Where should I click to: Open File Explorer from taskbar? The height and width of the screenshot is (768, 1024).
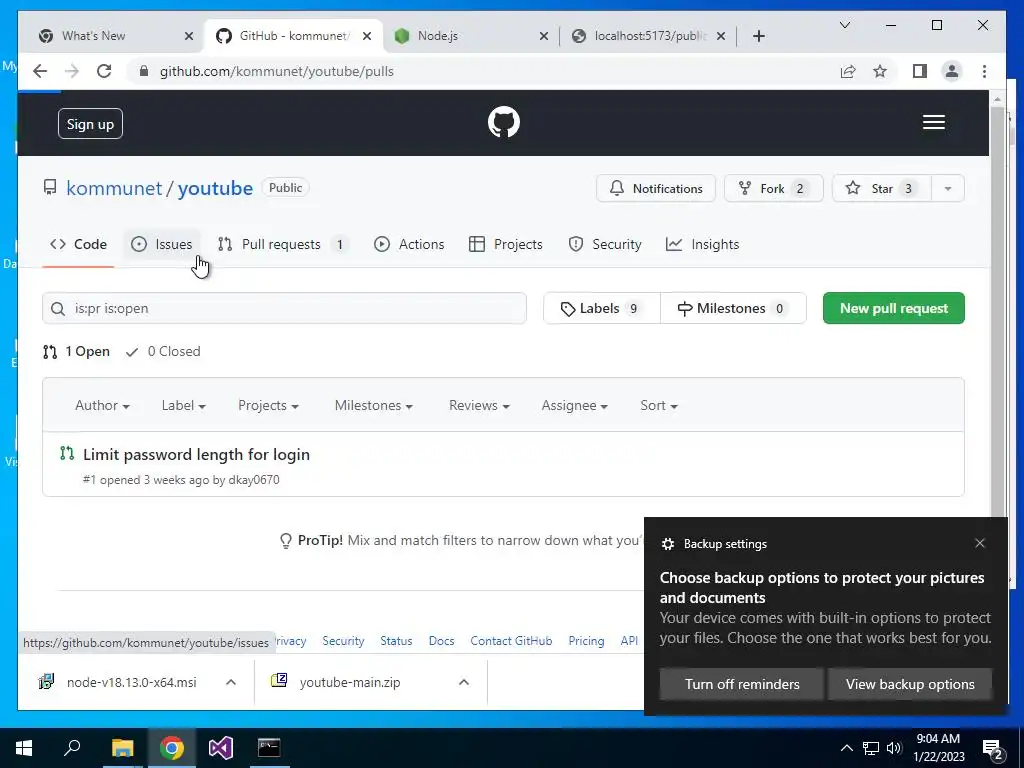[122, 748]
